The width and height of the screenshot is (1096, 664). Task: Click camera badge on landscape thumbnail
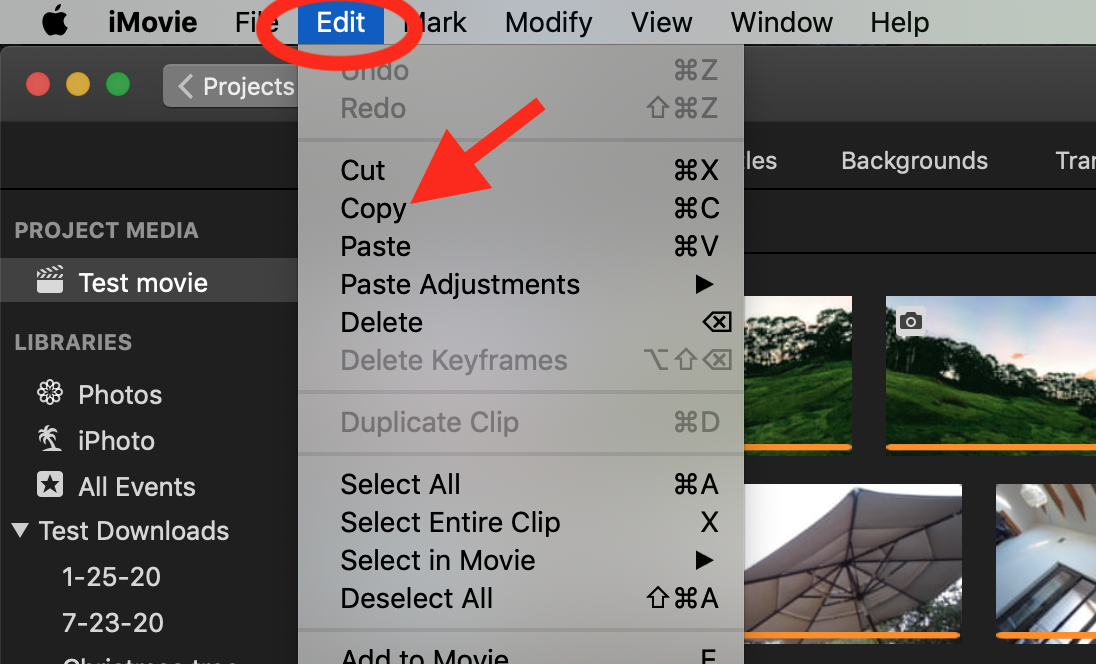click(910, 321)
